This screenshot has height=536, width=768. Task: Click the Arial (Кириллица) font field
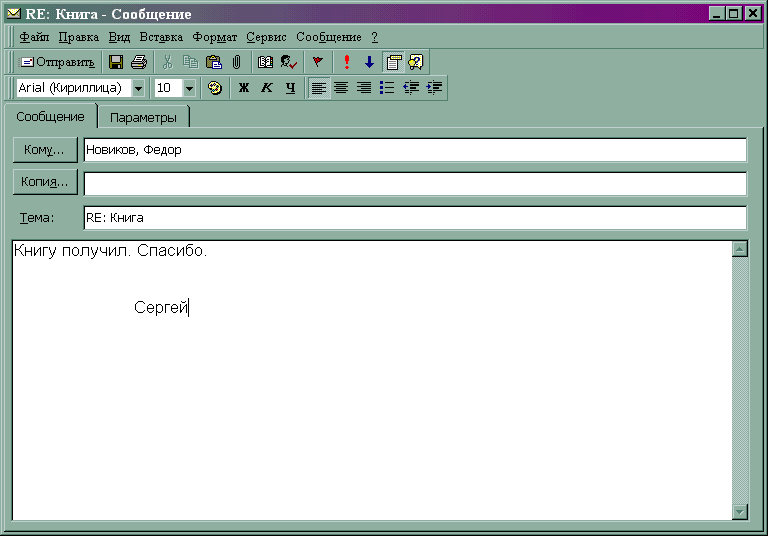click(x=74, y=88)
